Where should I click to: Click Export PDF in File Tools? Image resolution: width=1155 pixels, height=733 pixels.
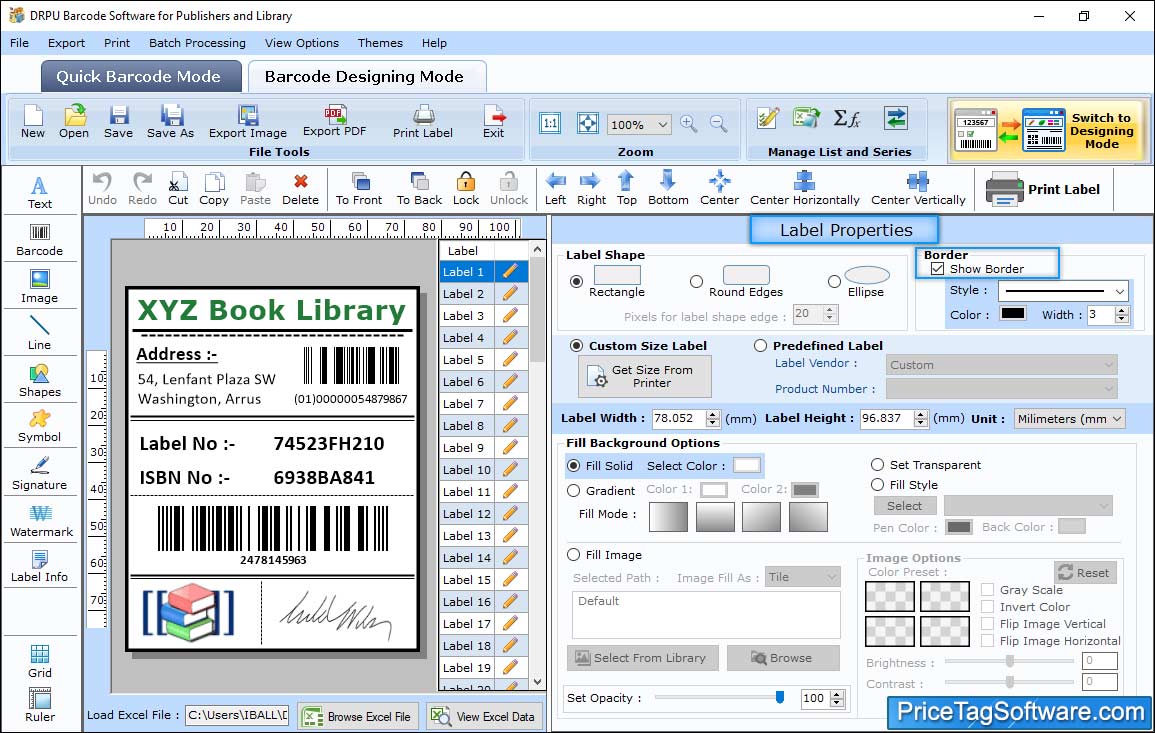pyautogui.click(x=334, y=121)
